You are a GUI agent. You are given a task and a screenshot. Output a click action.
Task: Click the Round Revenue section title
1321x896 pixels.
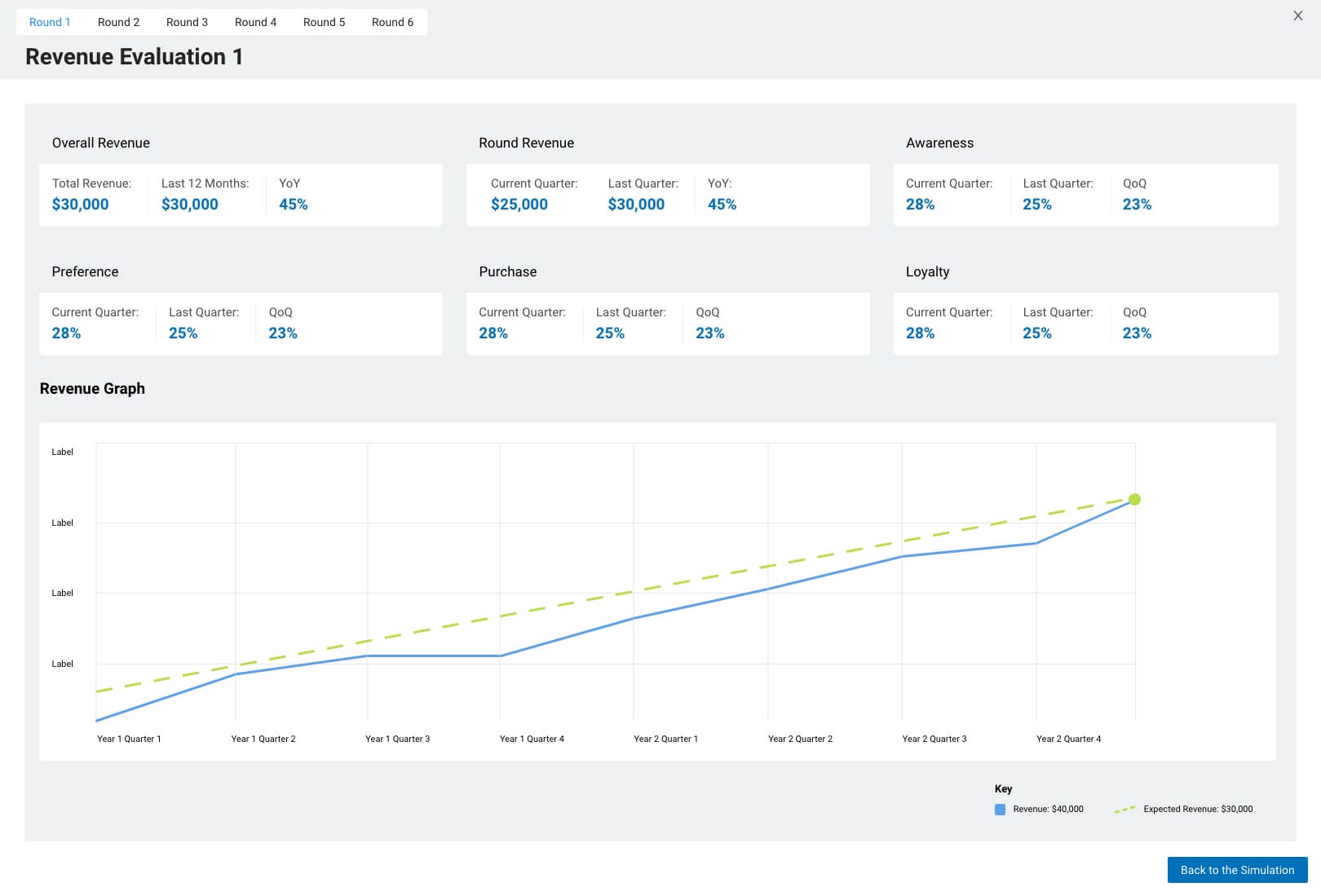pos(526,143)
